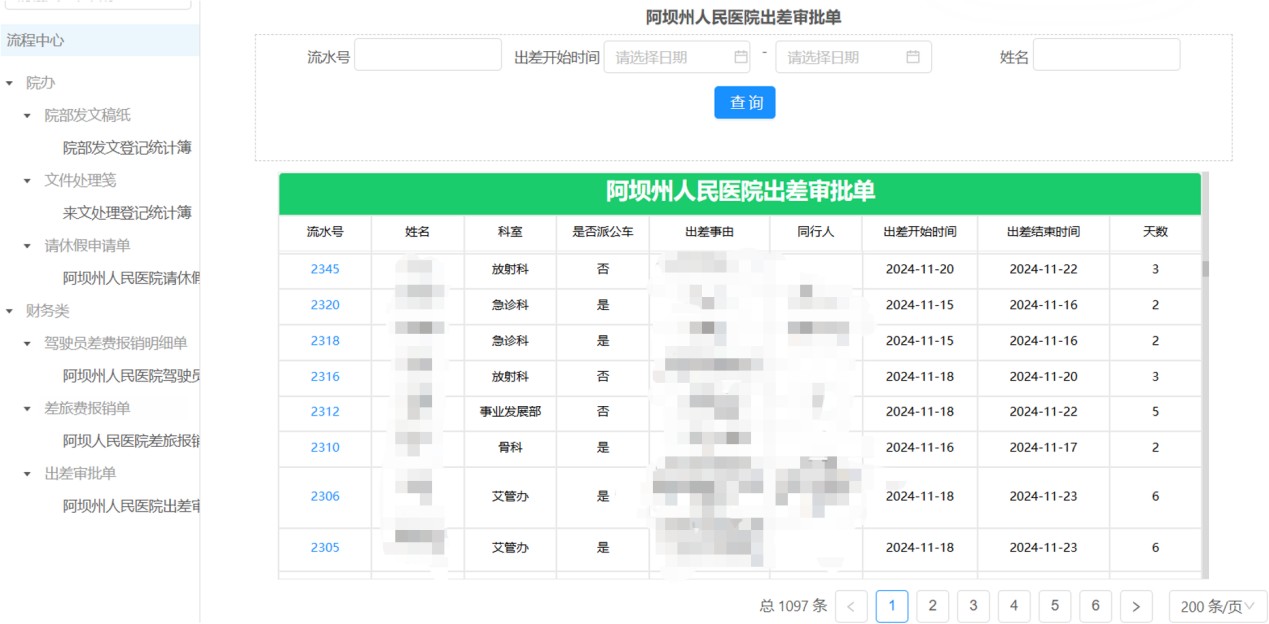Open the 200 条/页 page size dropdown
Screen dimensions: 1269x624
click(1218, 606)
